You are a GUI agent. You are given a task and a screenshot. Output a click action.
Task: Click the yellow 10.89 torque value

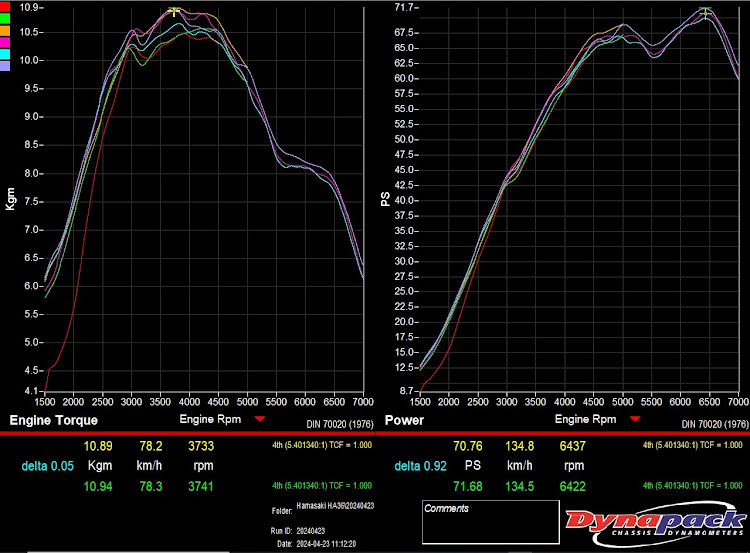(98, 446)
